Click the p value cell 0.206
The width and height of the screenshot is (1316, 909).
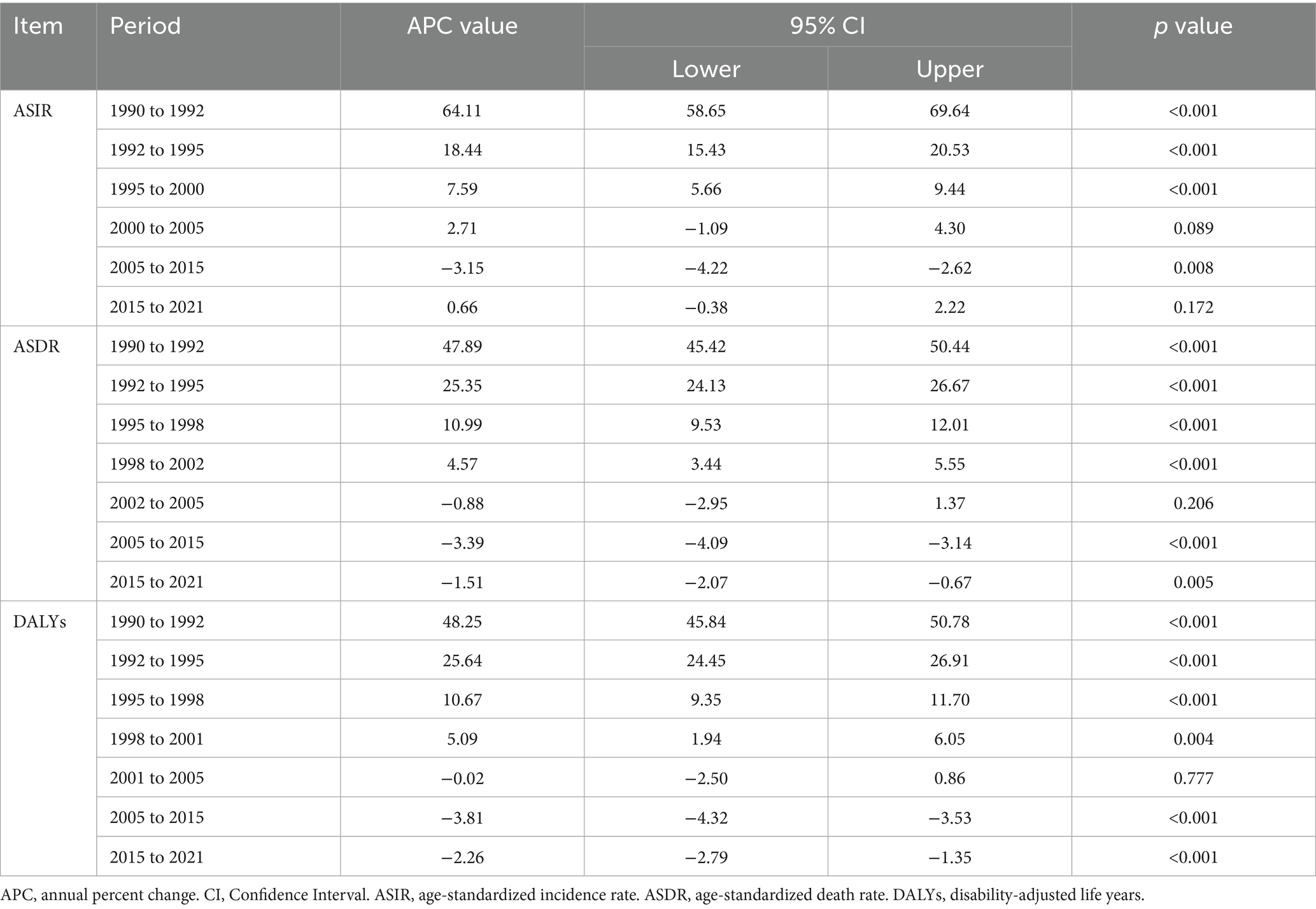(x=1193, y=503)
